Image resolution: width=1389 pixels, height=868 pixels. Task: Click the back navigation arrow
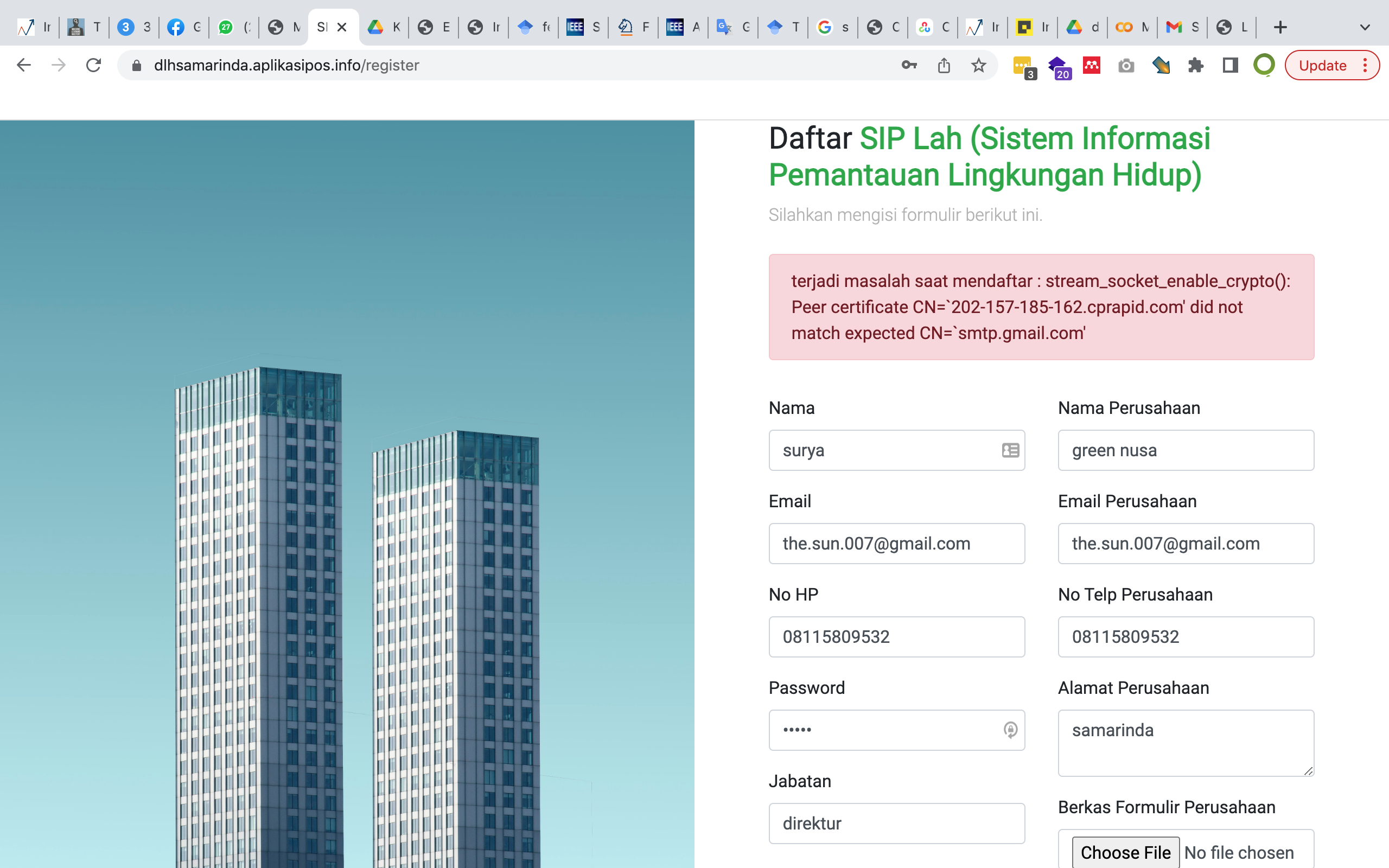(x=23, y=66)
